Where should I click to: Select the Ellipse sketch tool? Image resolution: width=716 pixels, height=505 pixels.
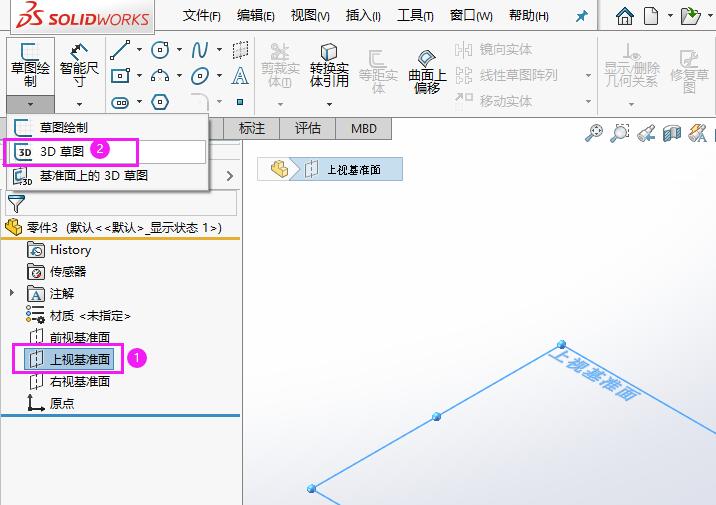pyautogui.click(x=200, y=75)
